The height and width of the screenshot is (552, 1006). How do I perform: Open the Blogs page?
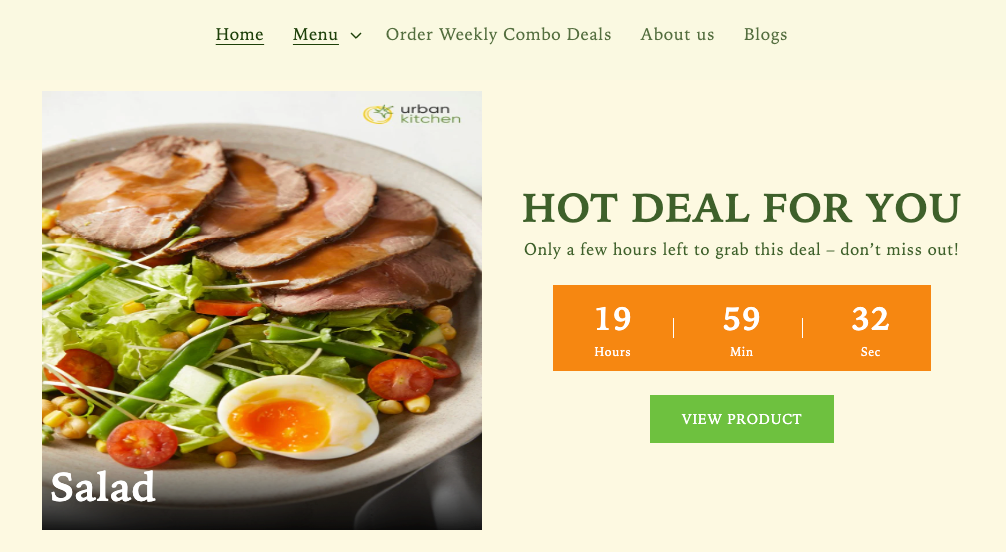[765, 35]
